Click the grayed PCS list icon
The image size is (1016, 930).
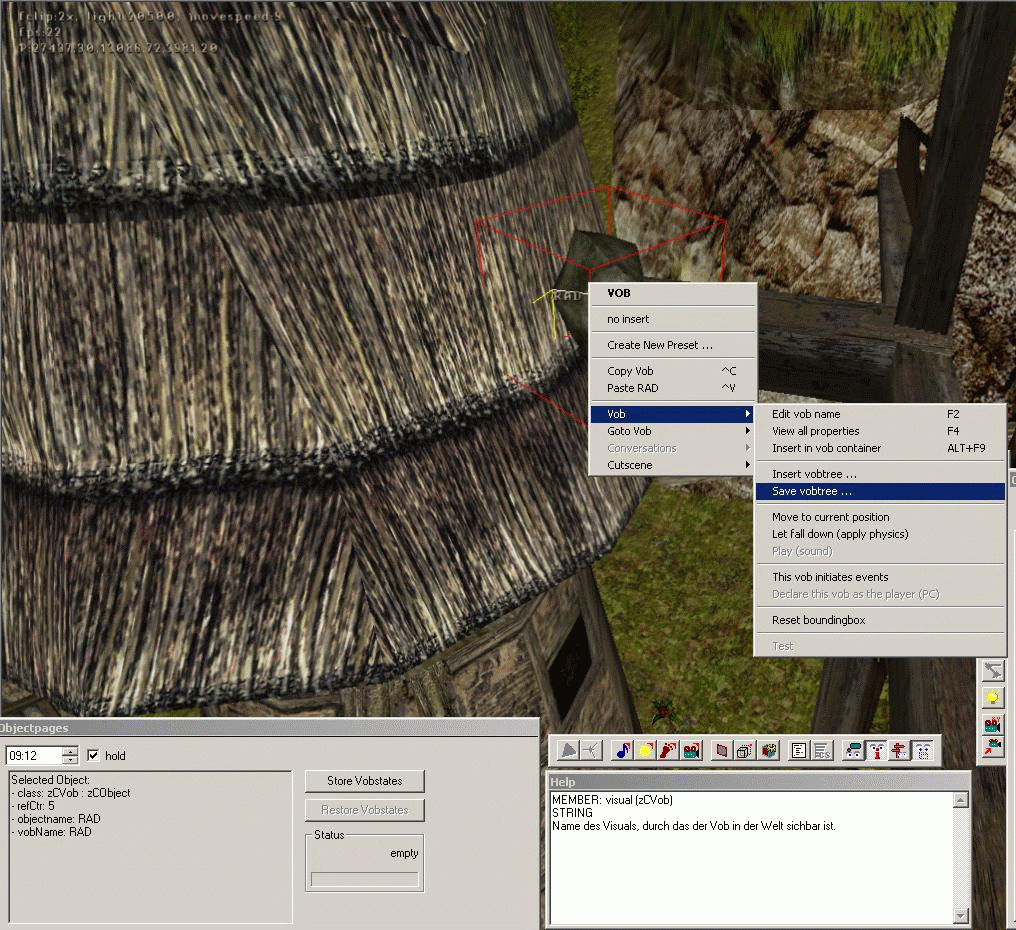point(822,750)
